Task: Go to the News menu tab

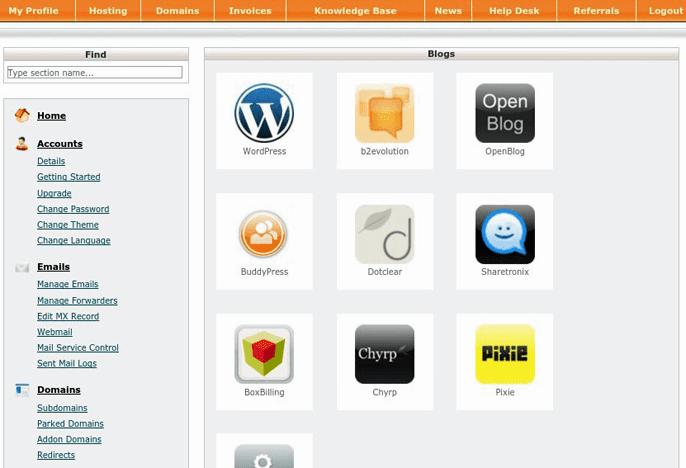Action: pos(448,10)
